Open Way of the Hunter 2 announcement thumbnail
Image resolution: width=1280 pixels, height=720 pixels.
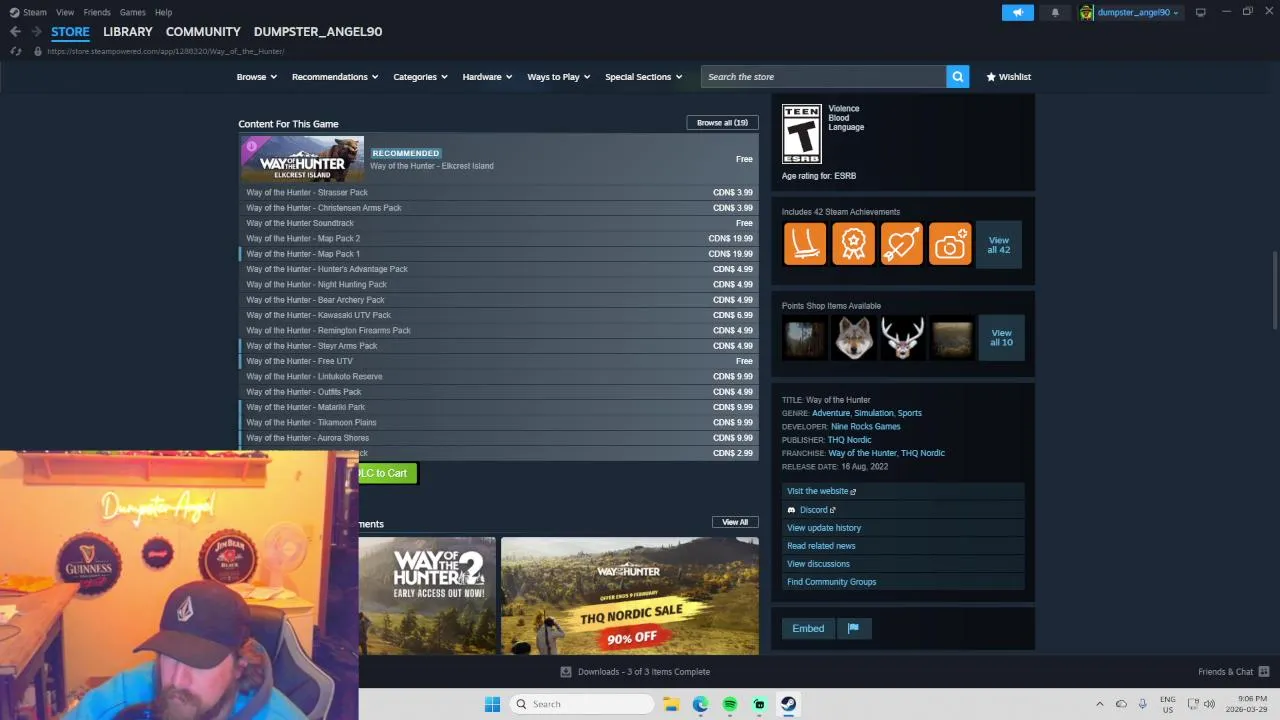click(x=427, y=596)
